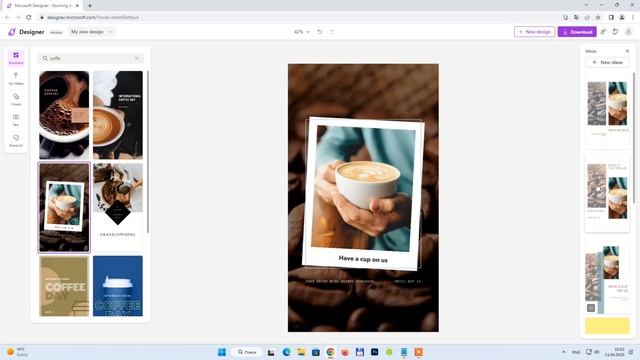Image resolution: width=640 pixels, height=360 pixels.
Task: Open File Explorer from the taskbar
Action: [301, 352]
